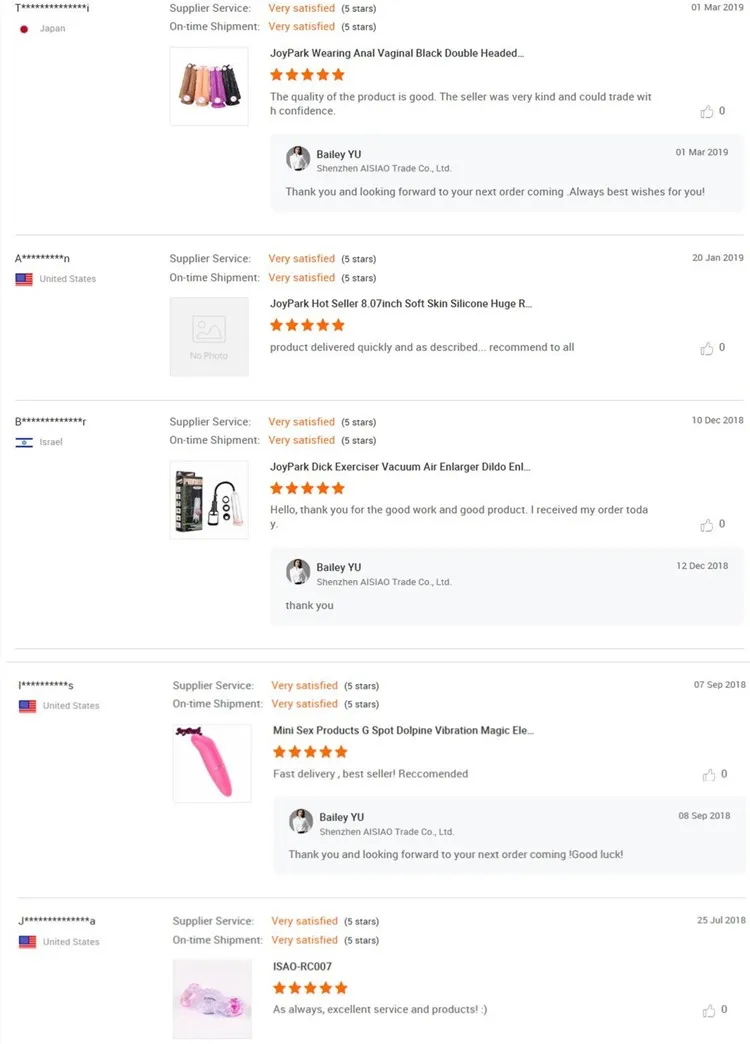The width and height of the screenshot is (750, 1044).
Task: Open the JoyPark Wearing product title link
Action: (x=396, y=53)
